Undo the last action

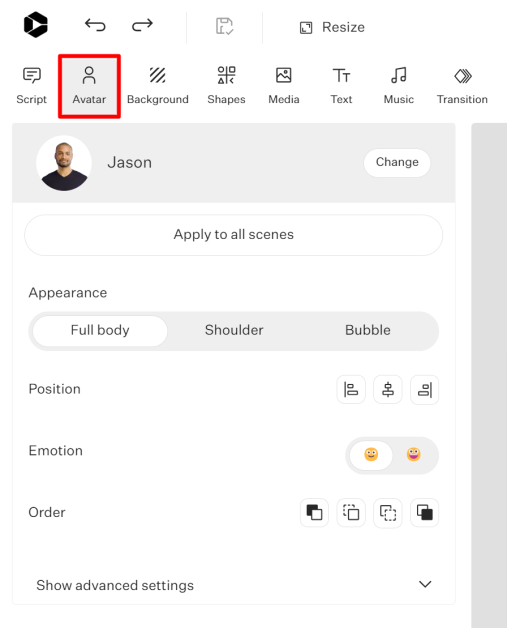point(95,25)
